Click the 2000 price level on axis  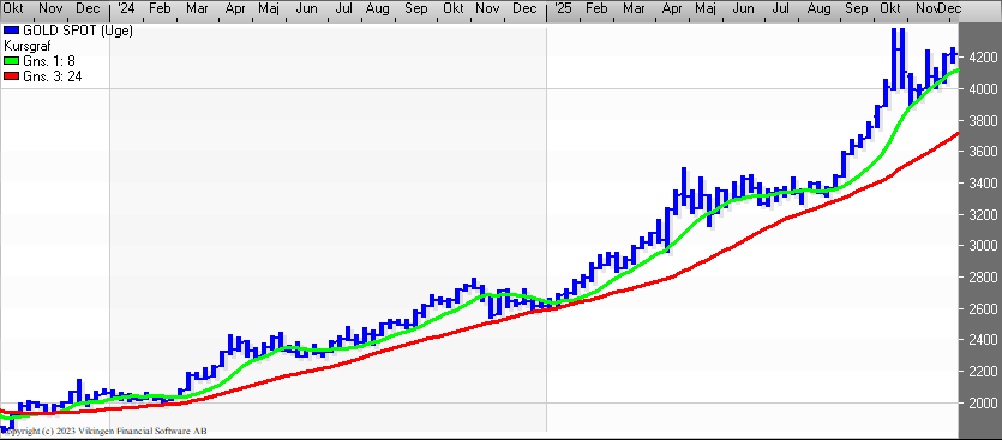(x=980, y=403)
